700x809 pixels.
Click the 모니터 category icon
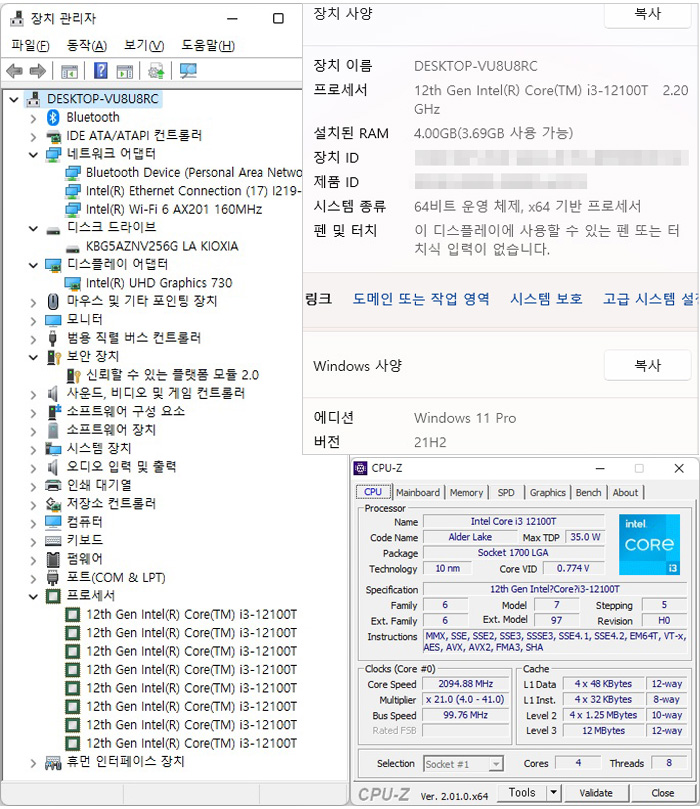point(53,320)
